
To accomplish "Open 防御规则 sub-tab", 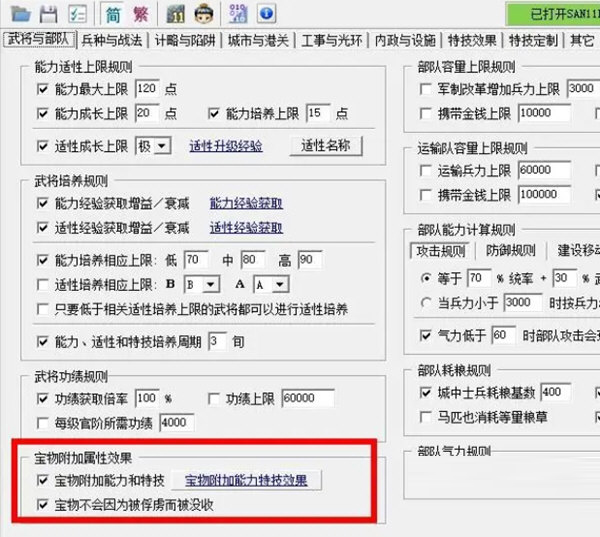I will pyautogui.click(x=510, y=251).
